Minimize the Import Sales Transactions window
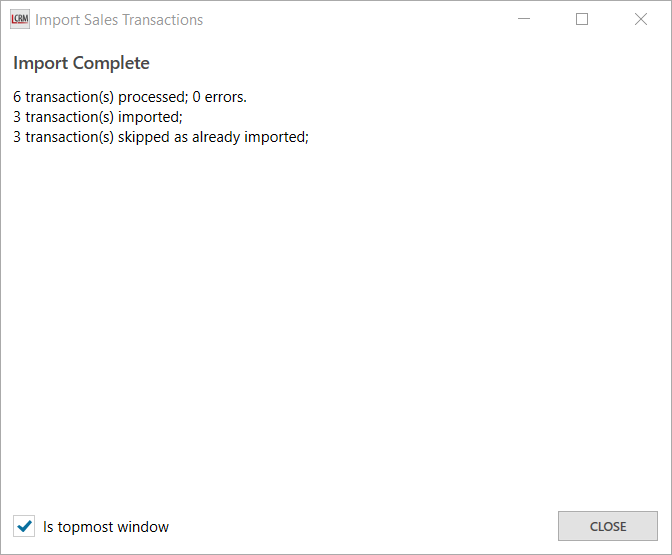672x555 pixels. click(524, 19)
